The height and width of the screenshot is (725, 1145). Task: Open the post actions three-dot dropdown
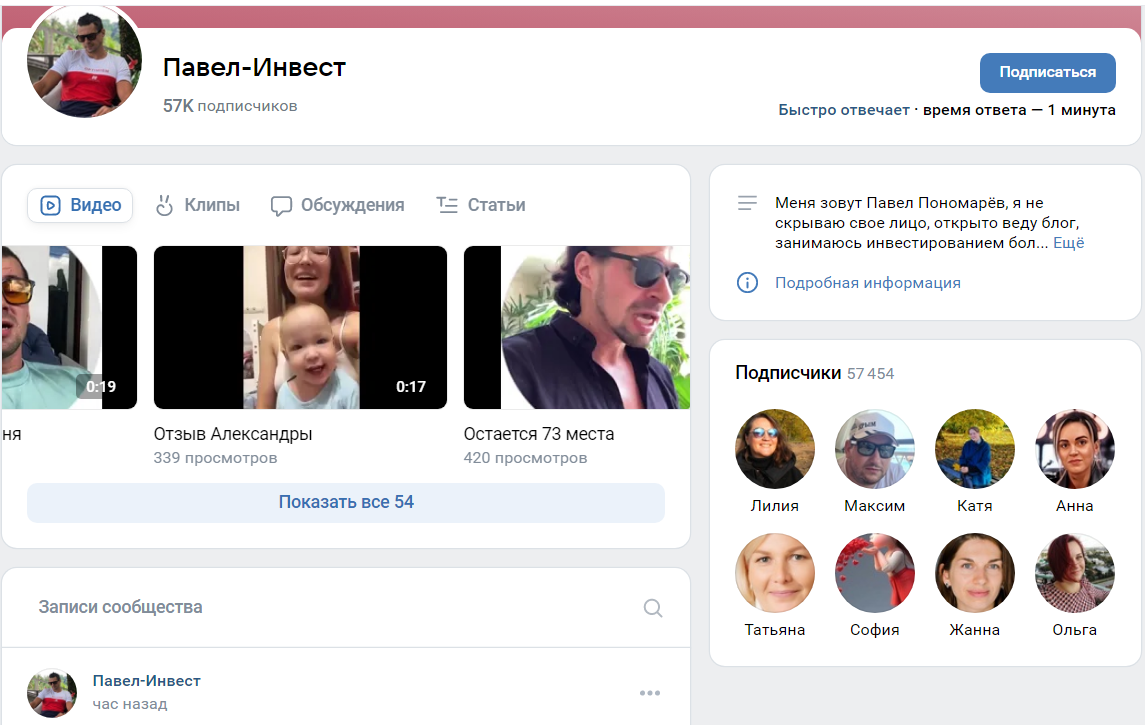[x=651, y=692]
